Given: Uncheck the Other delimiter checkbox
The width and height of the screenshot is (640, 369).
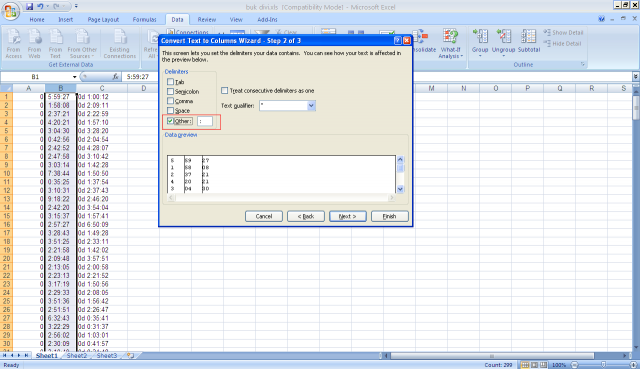Looking at the screenshot, I should [x=170, y=121].
